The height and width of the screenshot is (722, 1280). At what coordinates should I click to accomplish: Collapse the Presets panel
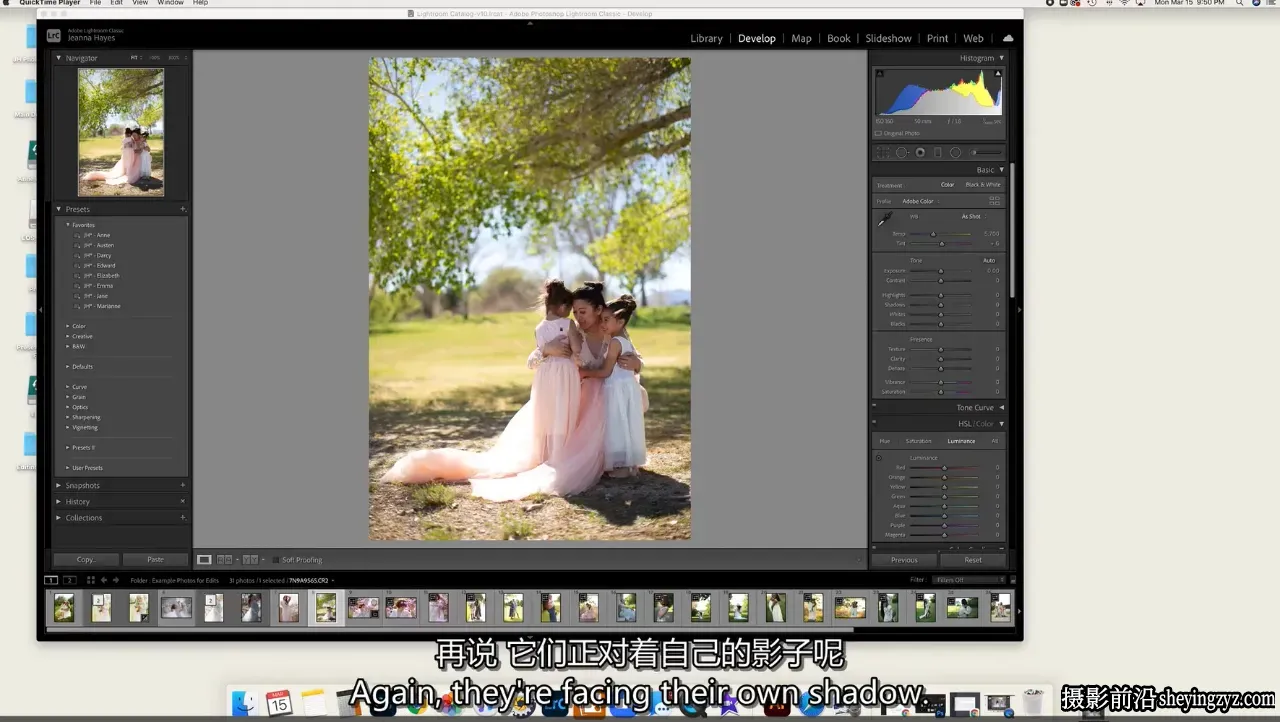(x=58, y=209)
